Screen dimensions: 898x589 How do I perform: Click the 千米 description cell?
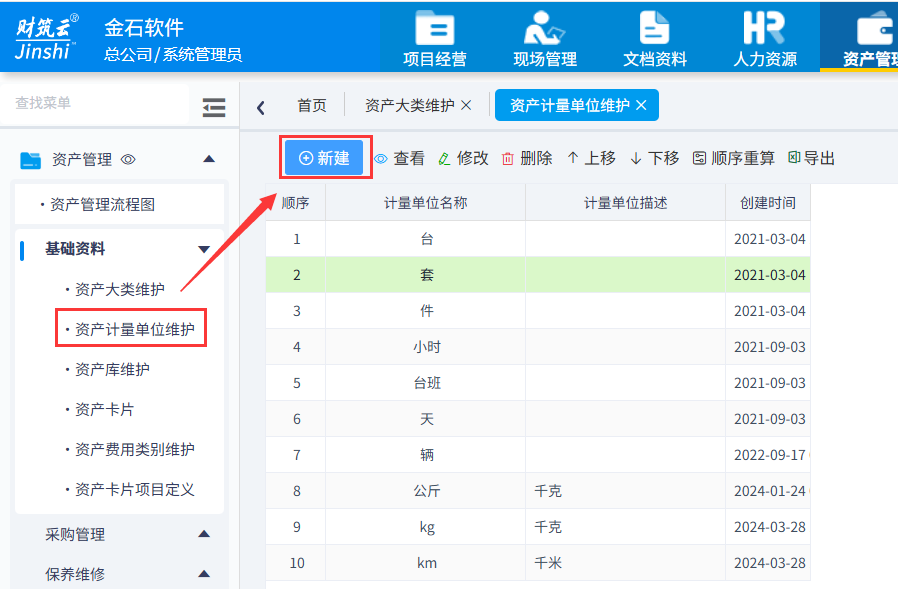click(x=625, y=563)
